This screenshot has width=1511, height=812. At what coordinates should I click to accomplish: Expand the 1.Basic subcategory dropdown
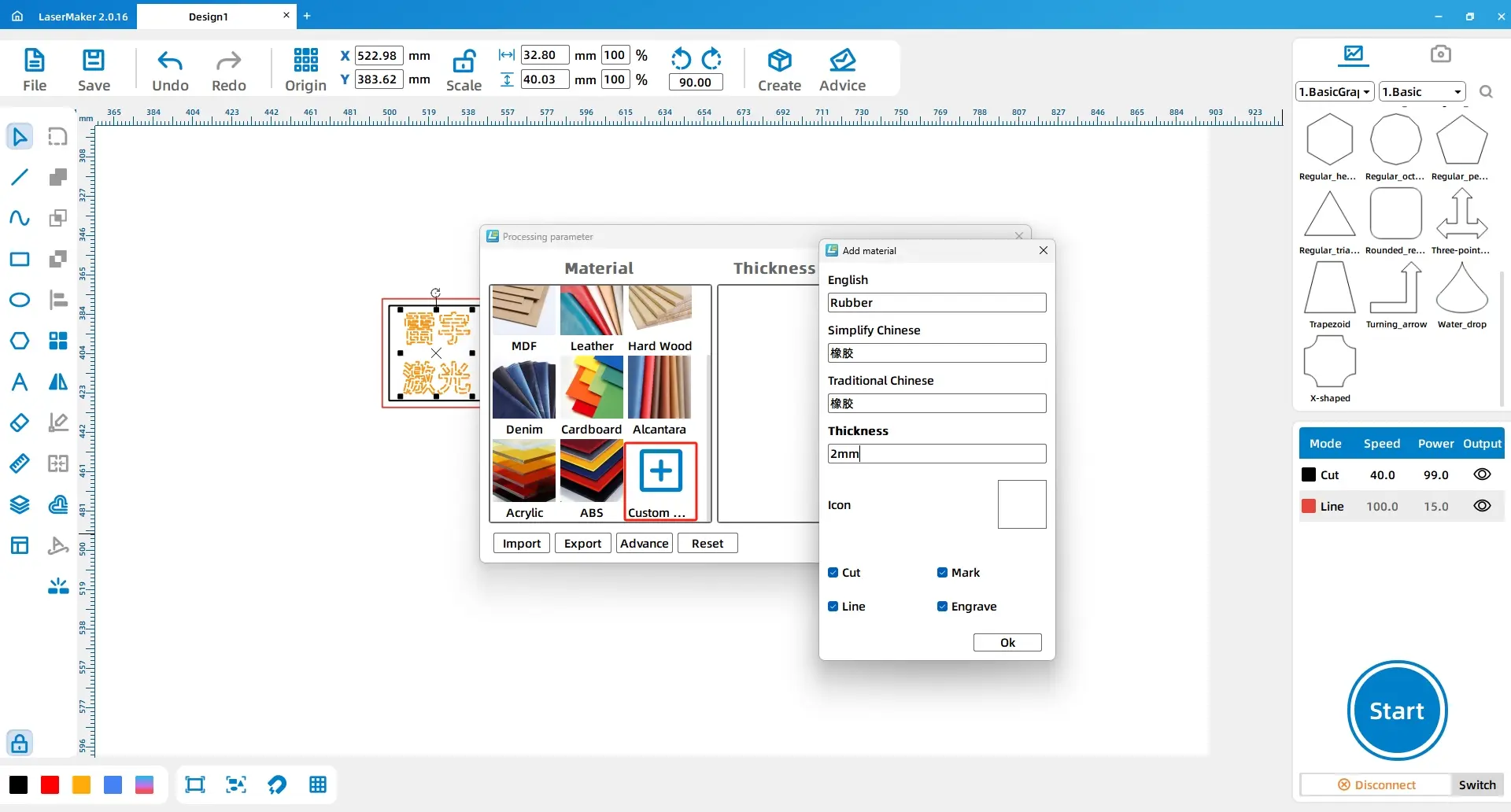tap(1422, 92)
